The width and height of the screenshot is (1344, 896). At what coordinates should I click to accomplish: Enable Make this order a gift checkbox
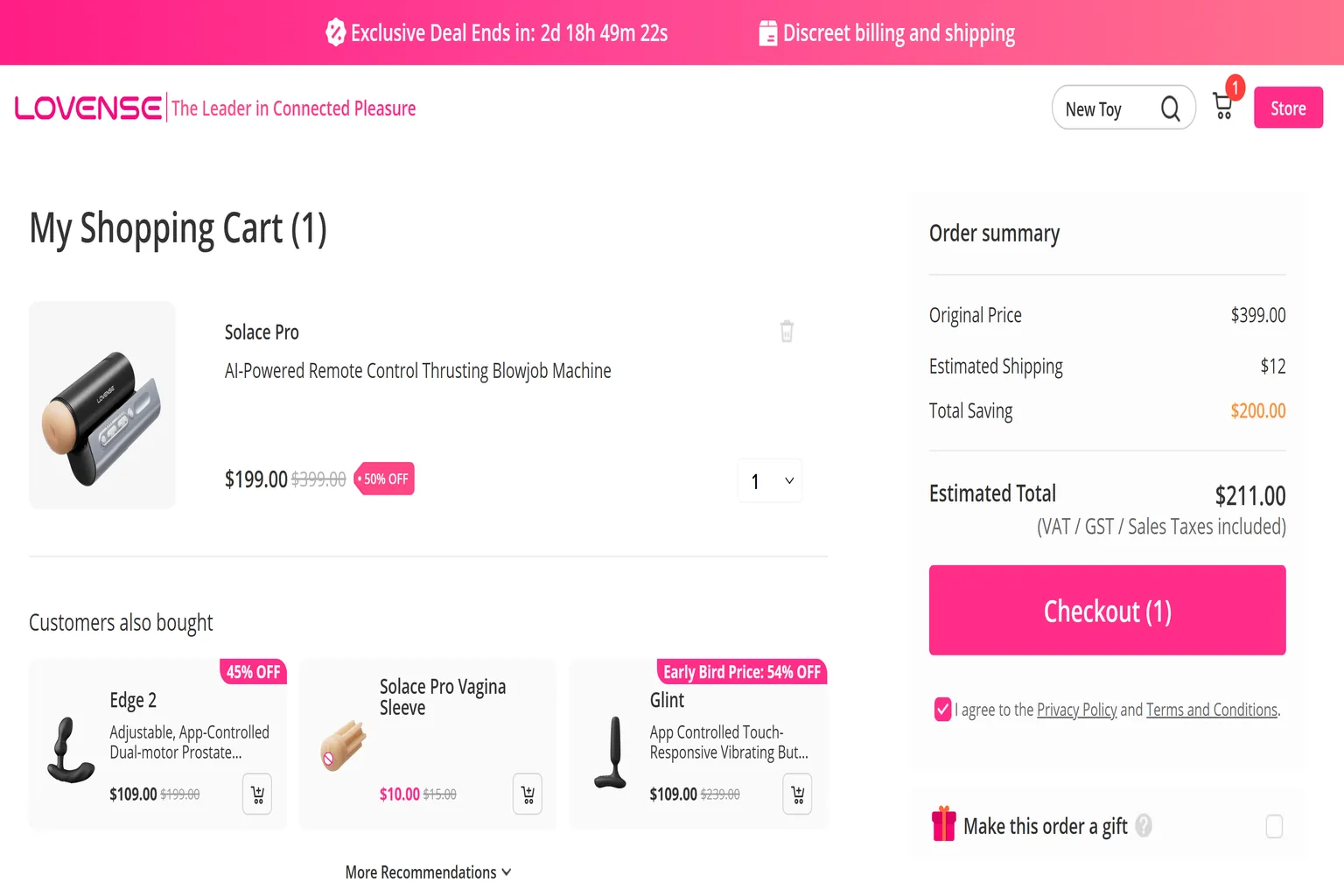1274,826
